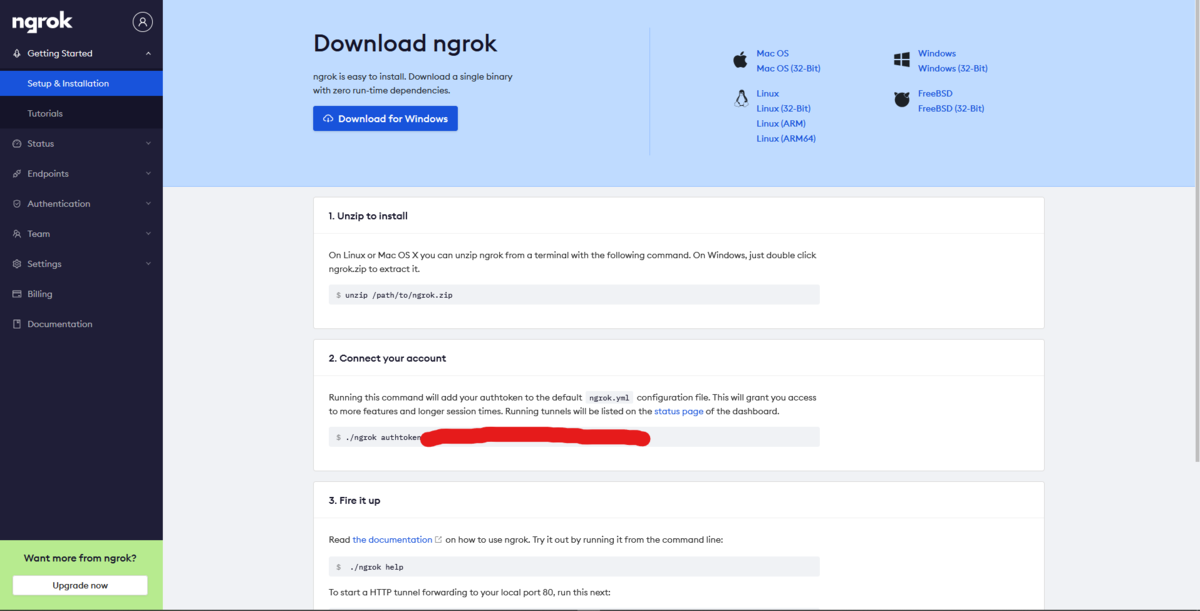Expand the Authentication section chevron
Image resolution: width=1200 pixels, height=611 pixels.
point(148,204)
